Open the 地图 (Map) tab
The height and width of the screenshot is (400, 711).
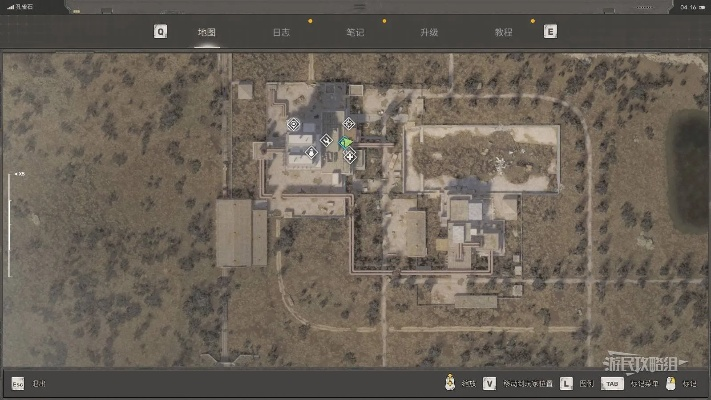pos(207,32)
